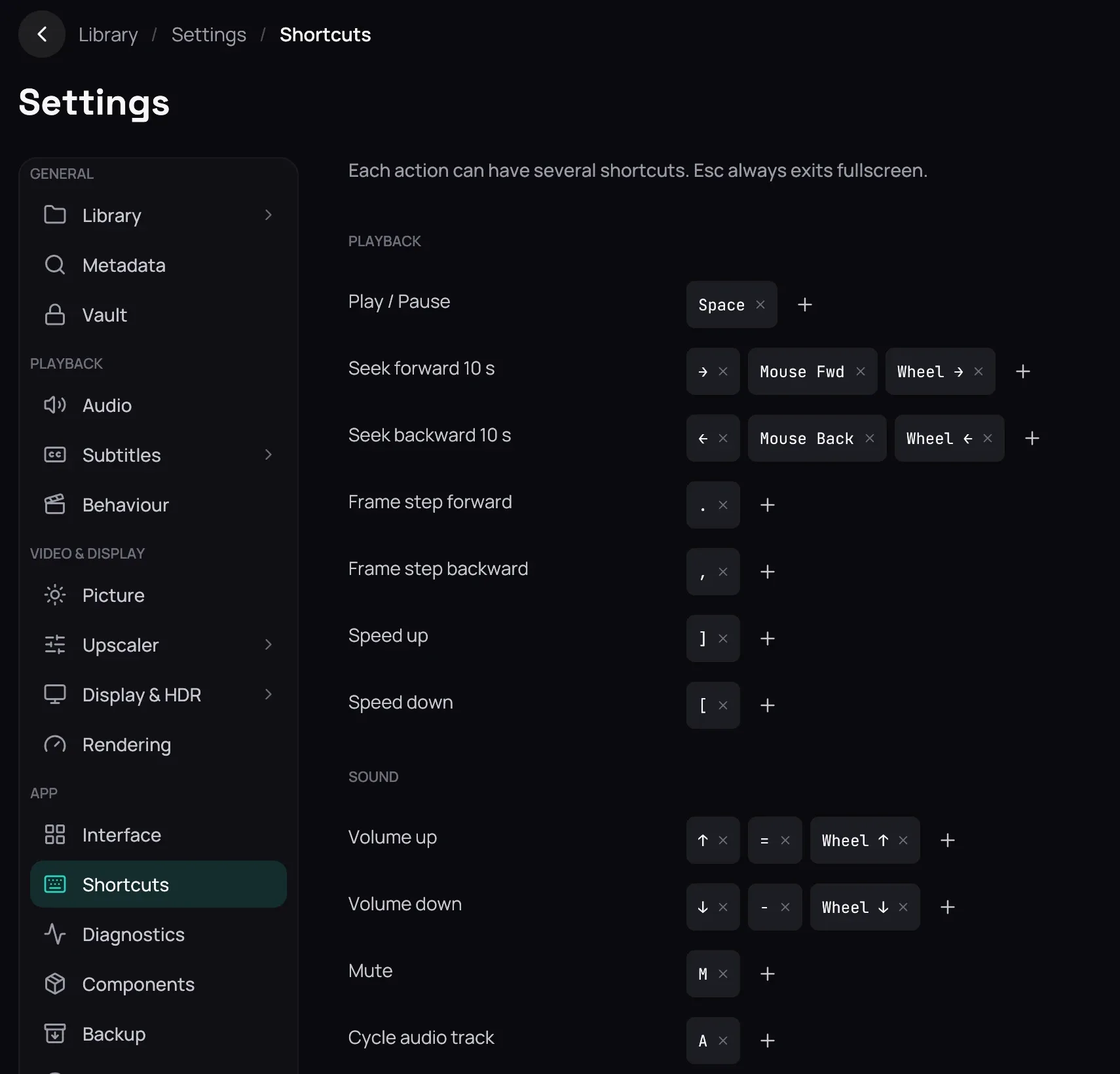Open the Display & HDR settings page

[x=159, y=694]
